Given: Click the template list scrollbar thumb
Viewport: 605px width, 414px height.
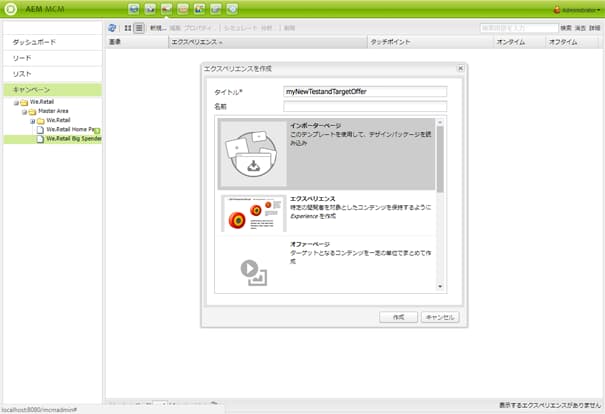Looking at the screenshot, I should click(x=440, y=159).
